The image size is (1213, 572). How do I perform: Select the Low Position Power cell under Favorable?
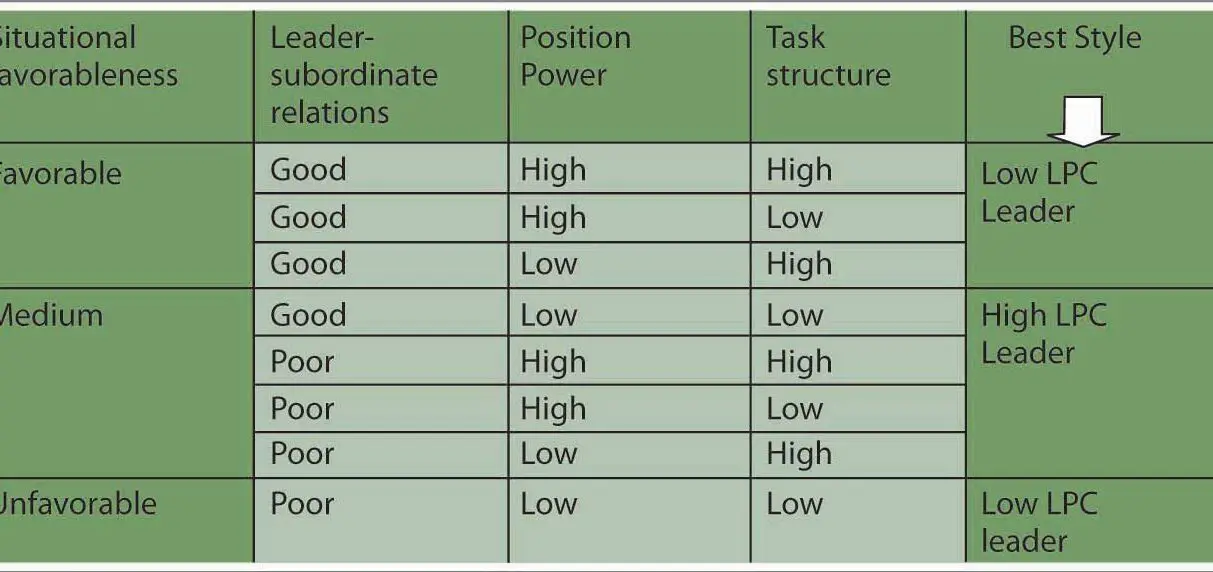[629, 264]
